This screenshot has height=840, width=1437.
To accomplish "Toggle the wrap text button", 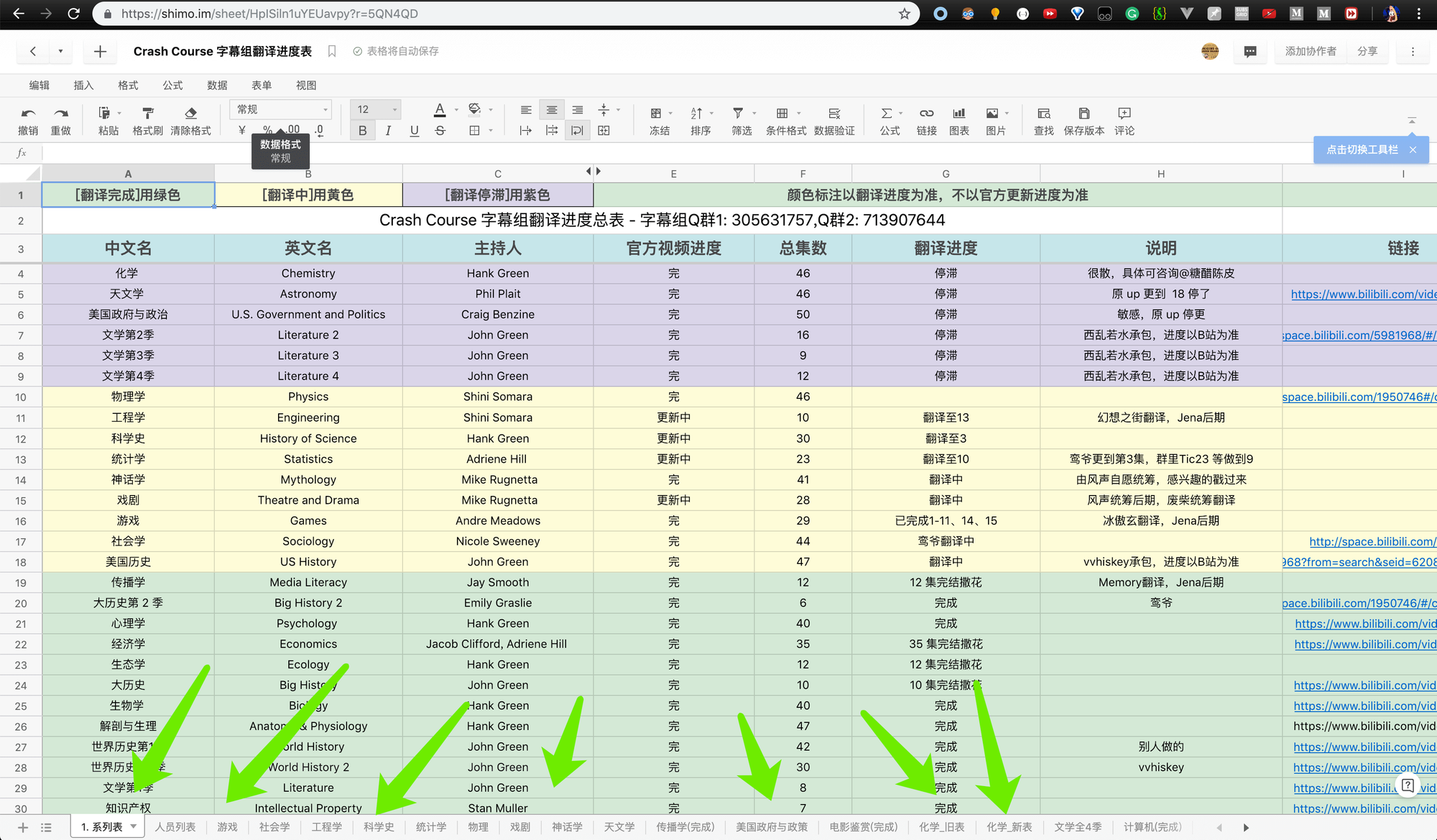I will pyautogui.click(x=577, y=130).
